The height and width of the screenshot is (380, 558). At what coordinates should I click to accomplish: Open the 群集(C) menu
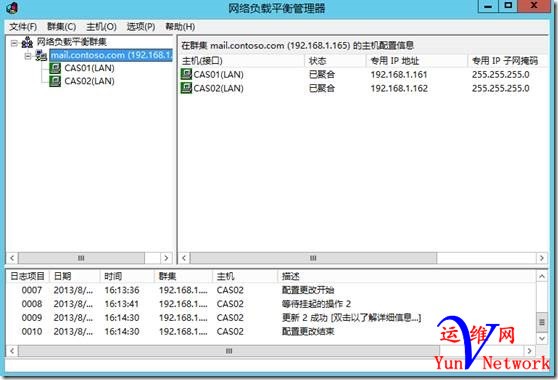(61, 27)
